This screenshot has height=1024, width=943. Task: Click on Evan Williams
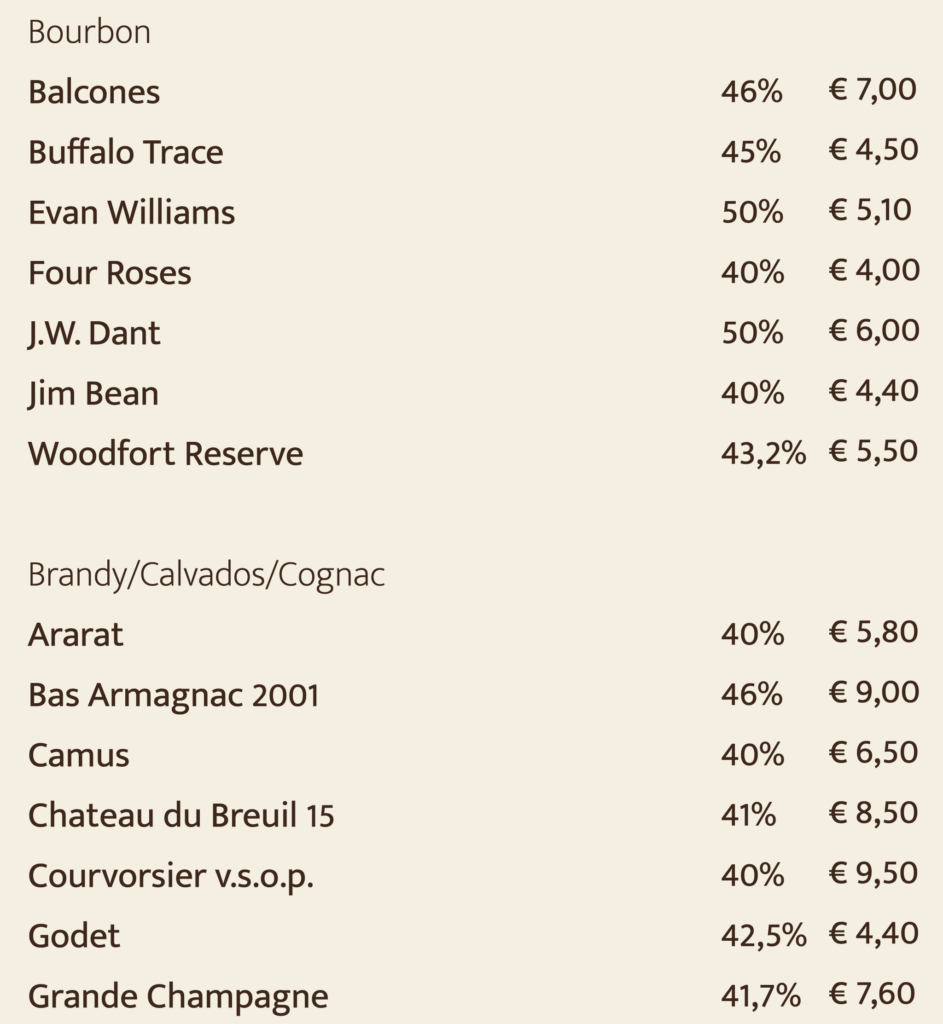tap(131, 213)
